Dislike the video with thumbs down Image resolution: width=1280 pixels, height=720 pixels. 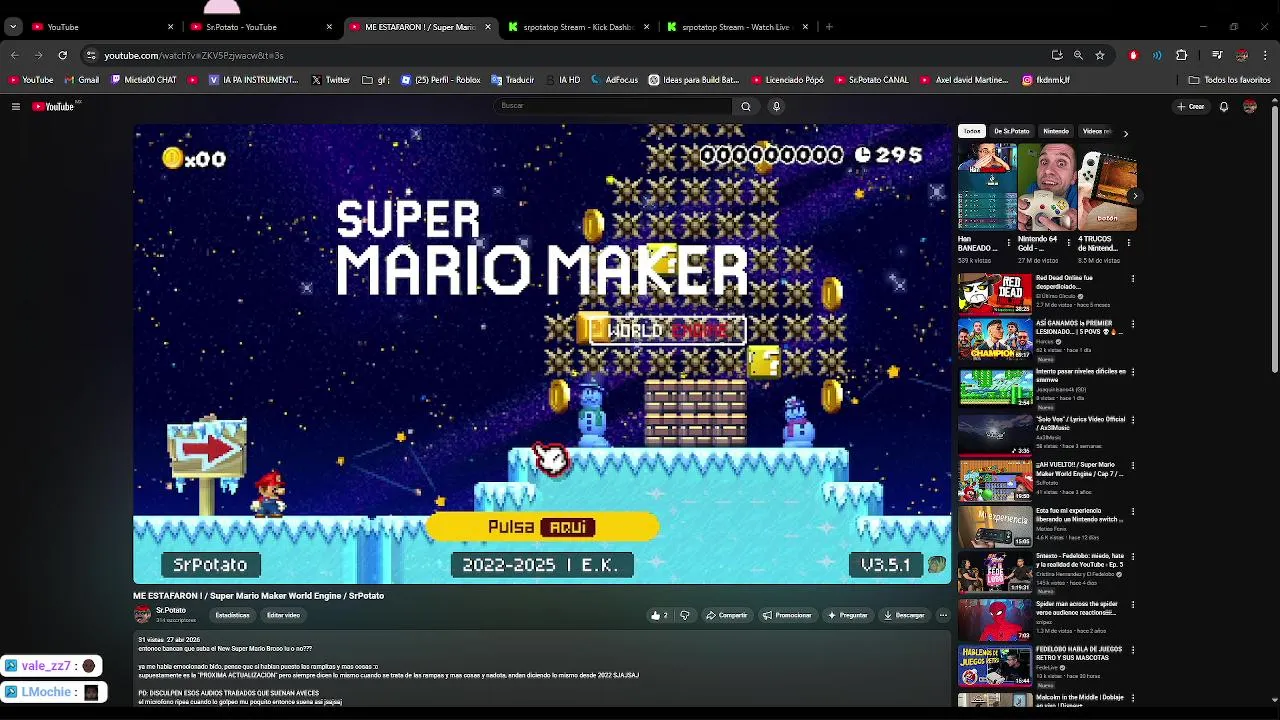click(685, 615)
